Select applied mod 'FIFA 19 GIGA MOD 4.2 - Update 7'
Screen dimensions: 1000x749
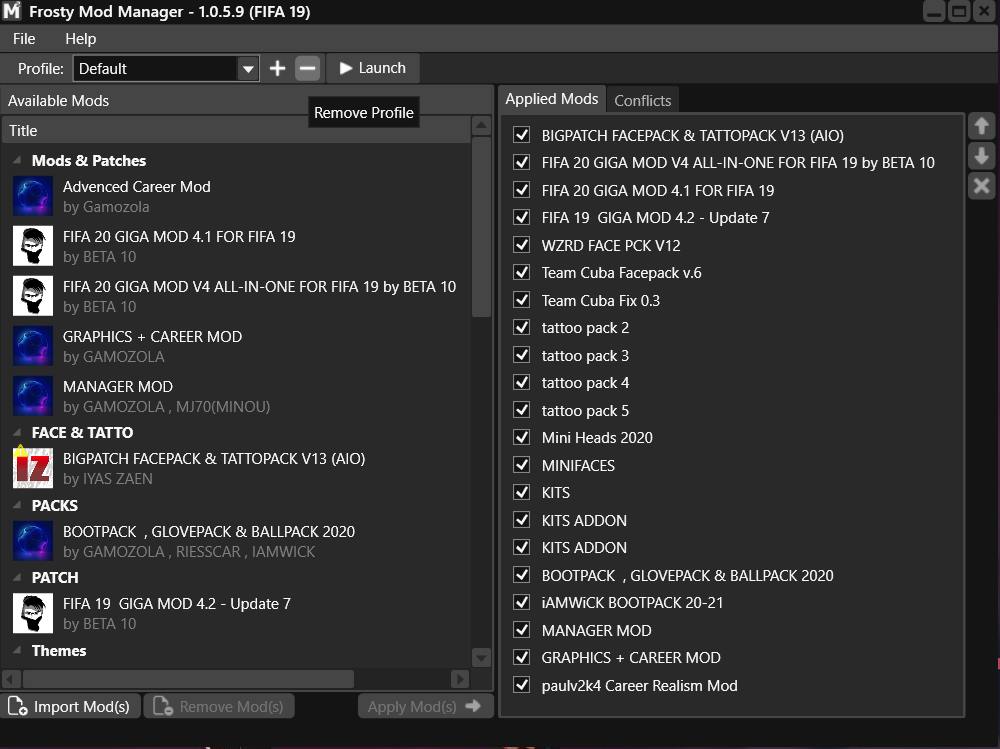click(x=655, y=218)
